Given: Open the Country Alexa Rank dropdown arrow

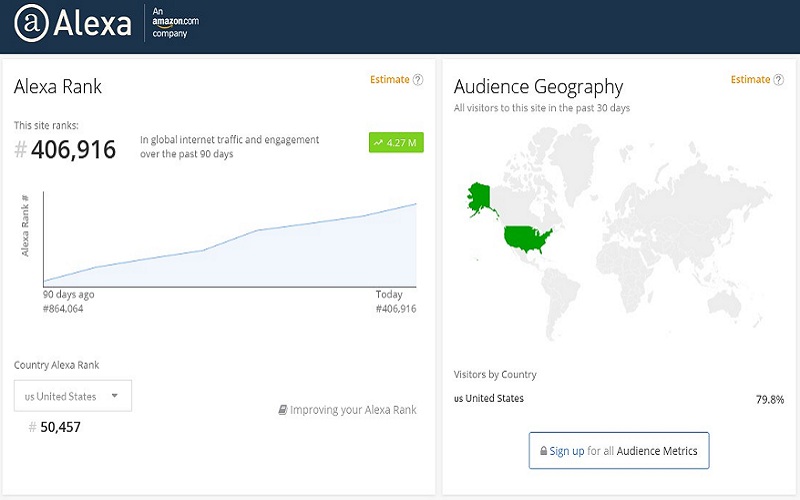Looking at the screenshot, I should click(115, 396).
